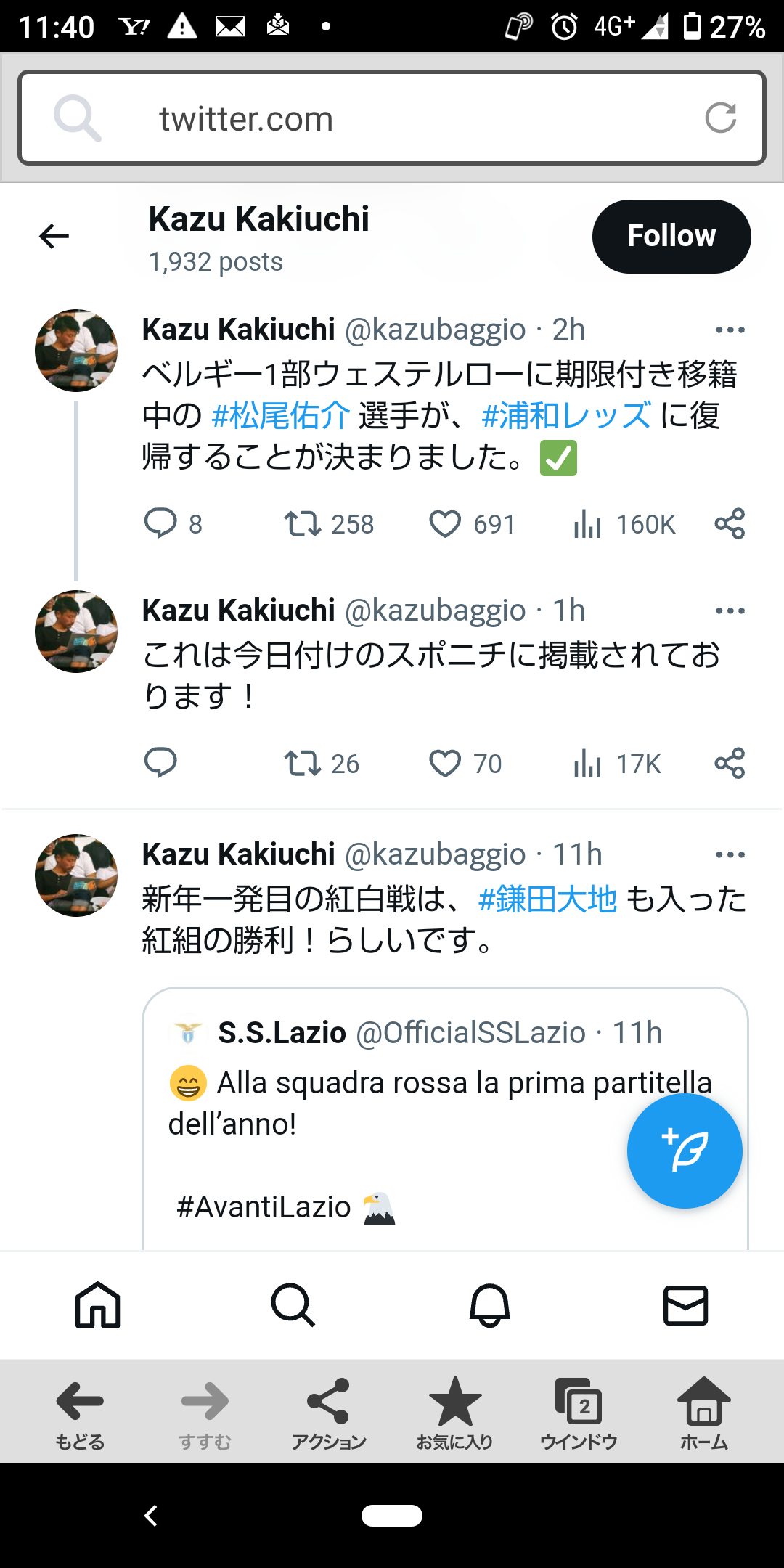Open the three-dot menu on the 1h post
Screen dimensions: 784x1568
[x=730, y=611]
